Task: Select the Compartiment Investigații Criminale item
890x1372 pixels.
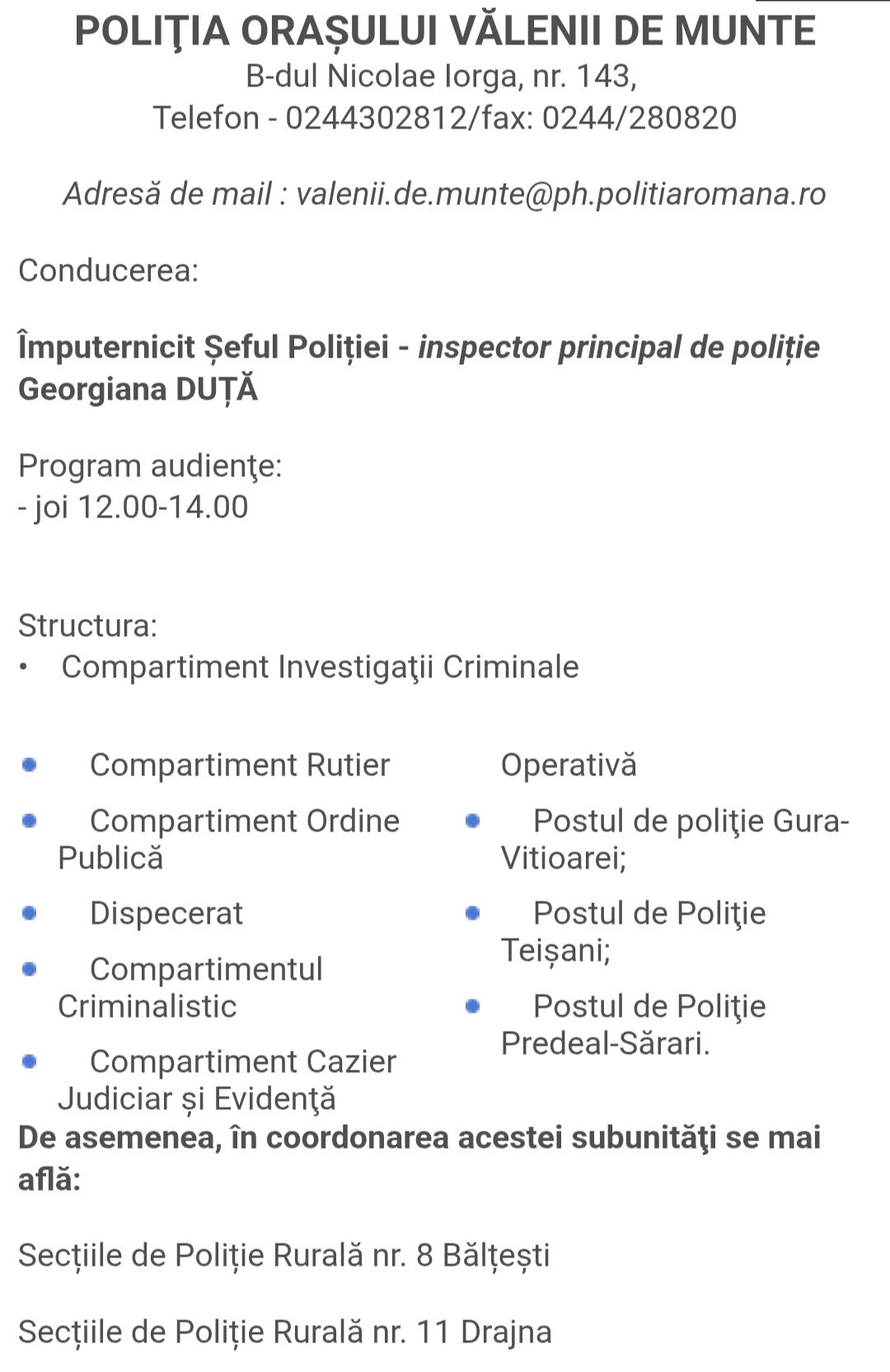Action: click(x=320, y=667)
